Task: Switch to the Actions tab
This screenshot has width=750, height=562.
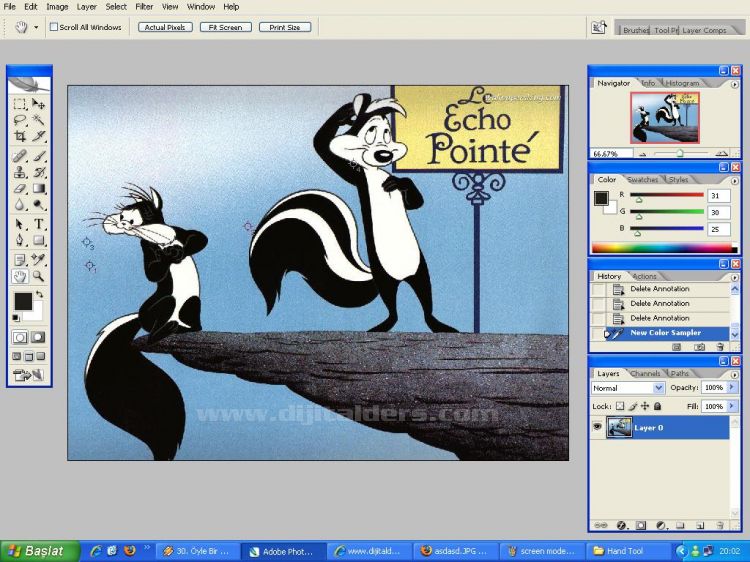Action: coord(644,276)
